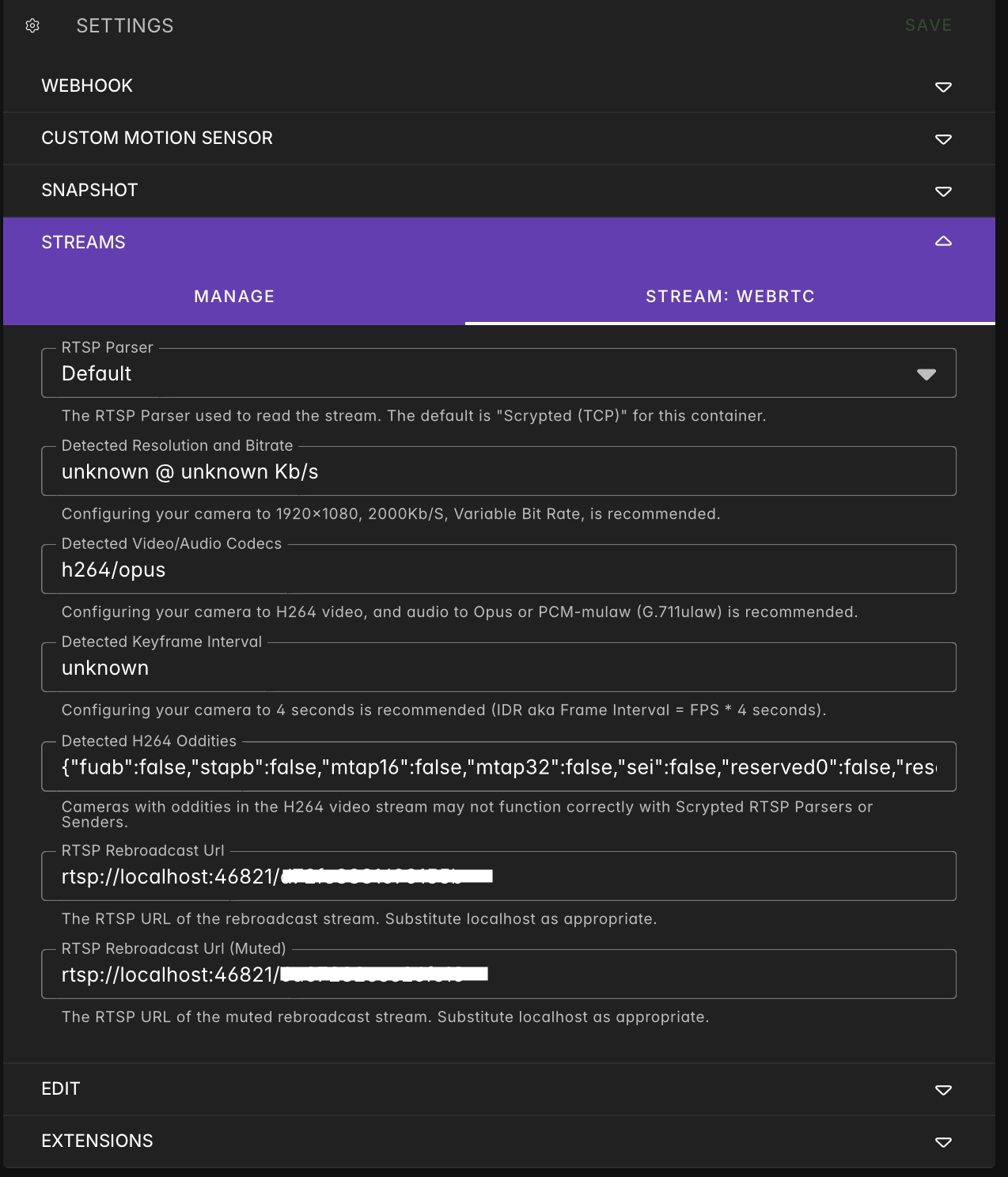Open the Webhook section header
The width and height of the screenshot is (1008, 1177).
pyautogui.click(x=87, y=85)
